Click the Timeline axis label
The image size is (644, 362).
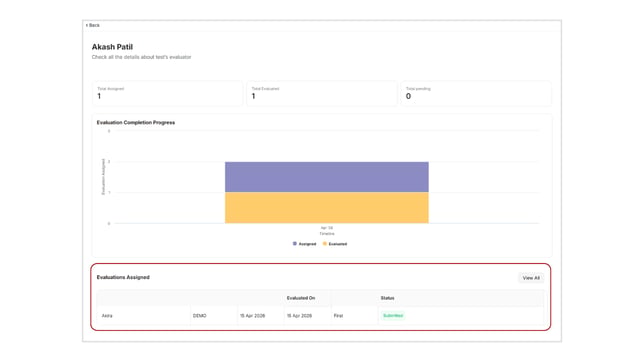[327, 234]
